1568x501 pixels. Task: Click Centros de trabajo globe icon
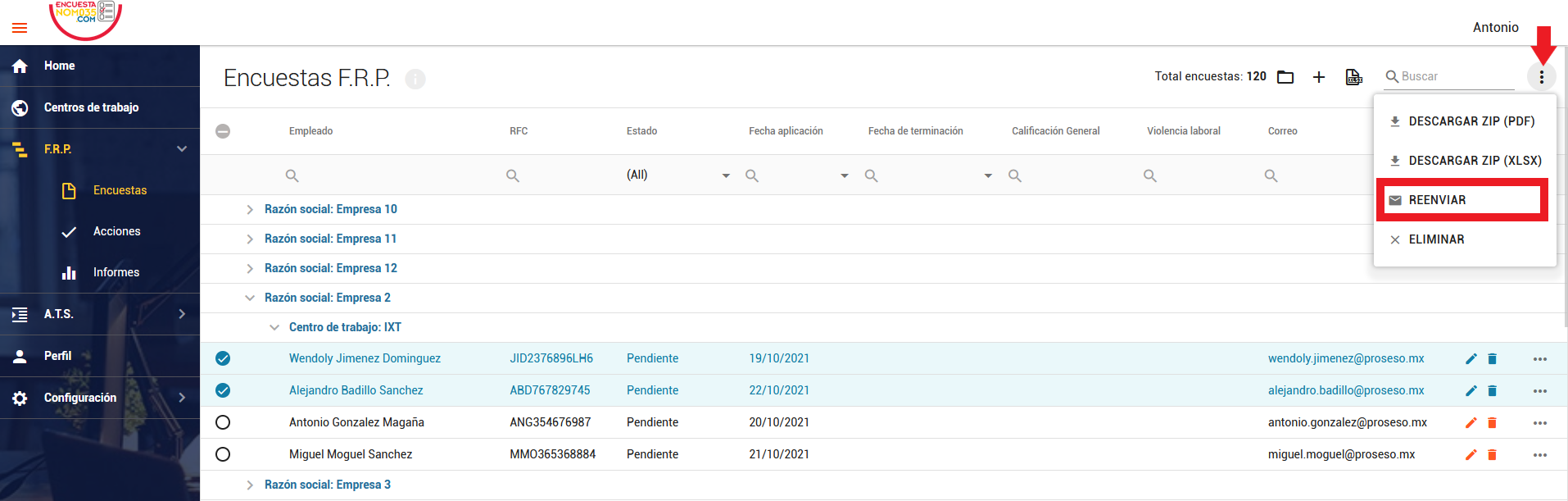point(20,107)
